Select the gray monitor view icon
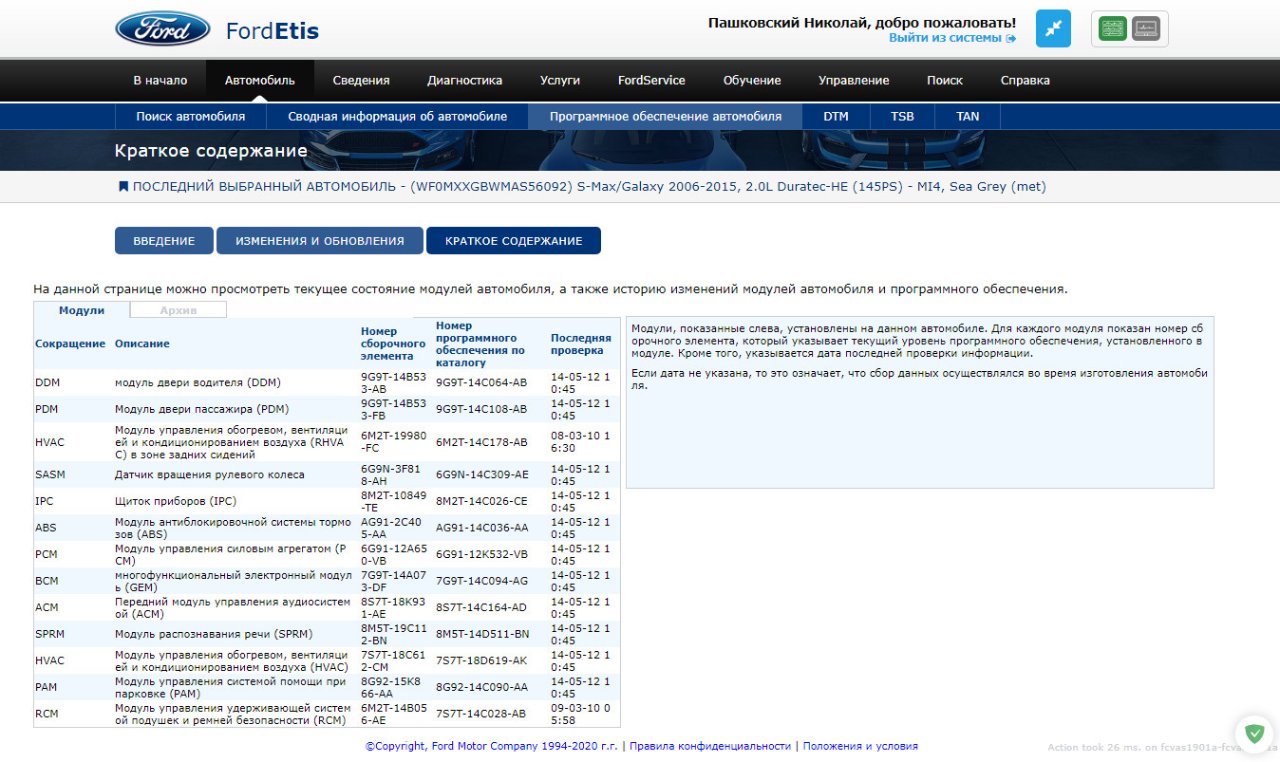 click(x=1146, y=29)
